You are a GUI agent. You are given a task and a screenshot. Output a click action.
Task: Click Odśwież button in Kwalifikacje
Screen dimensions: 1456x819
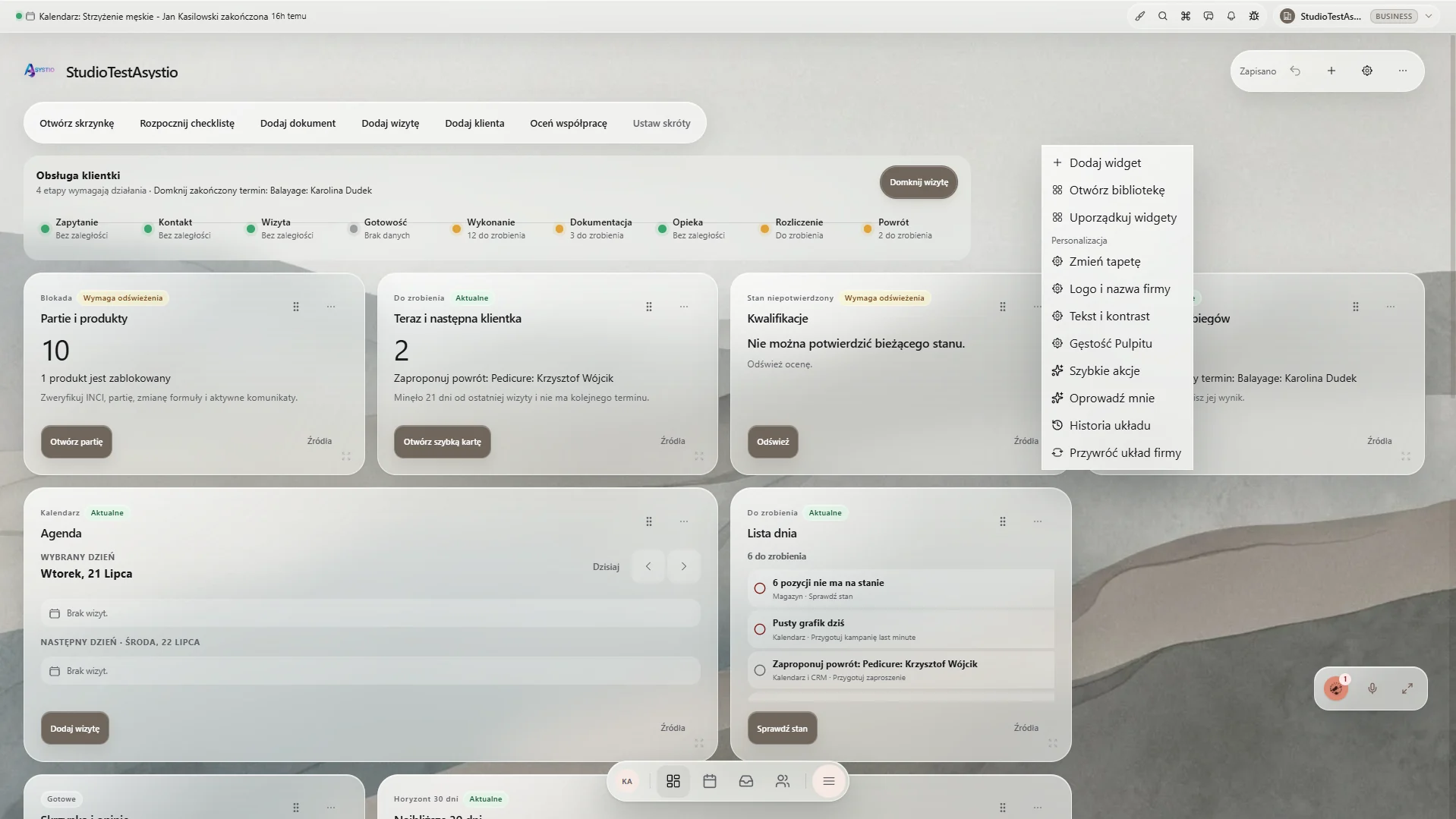[x=773, y=442]
